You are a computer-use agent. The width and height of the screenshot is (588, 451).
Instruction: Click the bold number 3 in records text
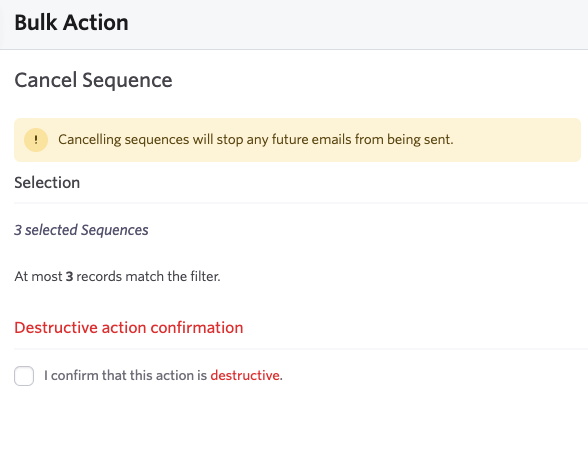pyautogui.click(x=69, y=277)
